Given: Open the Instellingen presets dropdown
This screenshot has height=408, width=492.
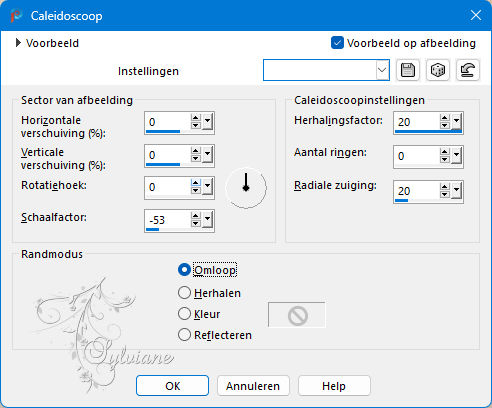Looking at the screenshot, I should [382, 70].
